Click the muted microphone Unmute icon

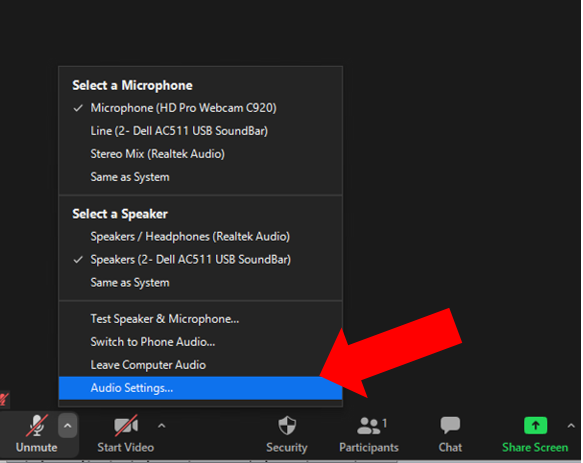[x=36, y=425]
